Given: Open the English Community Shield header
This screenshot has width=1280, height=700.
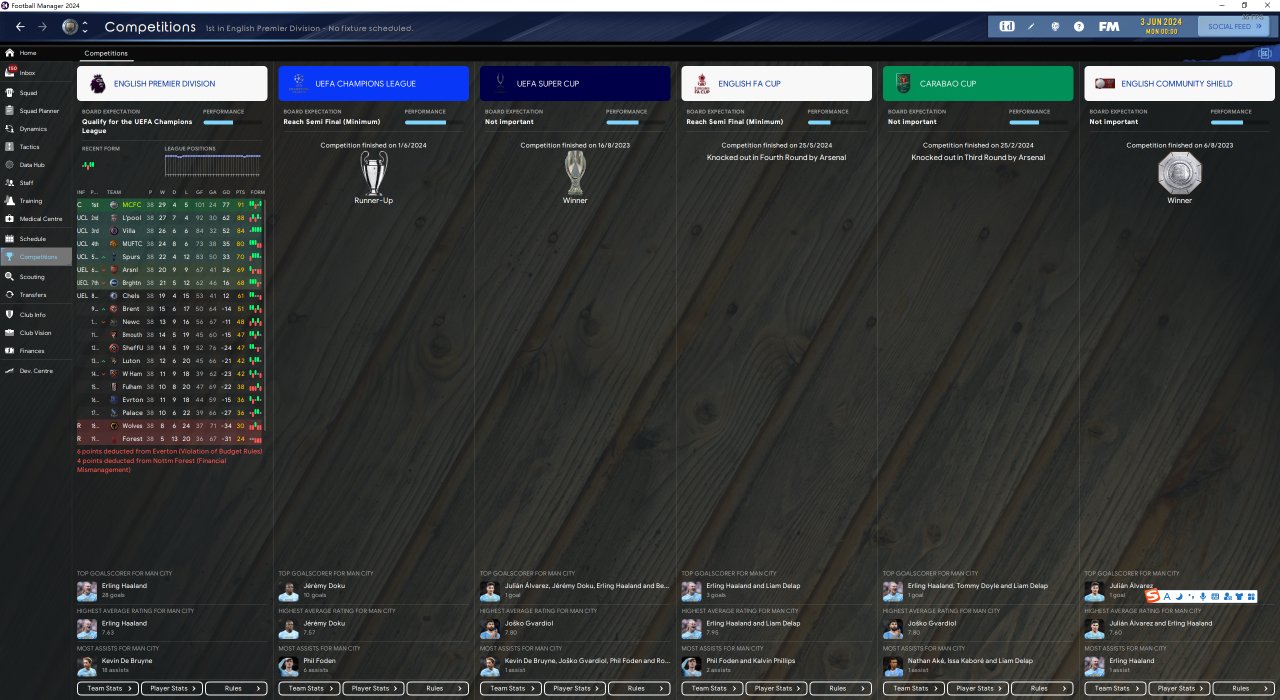Looking at the screenshot, I should coord(1180,84).
